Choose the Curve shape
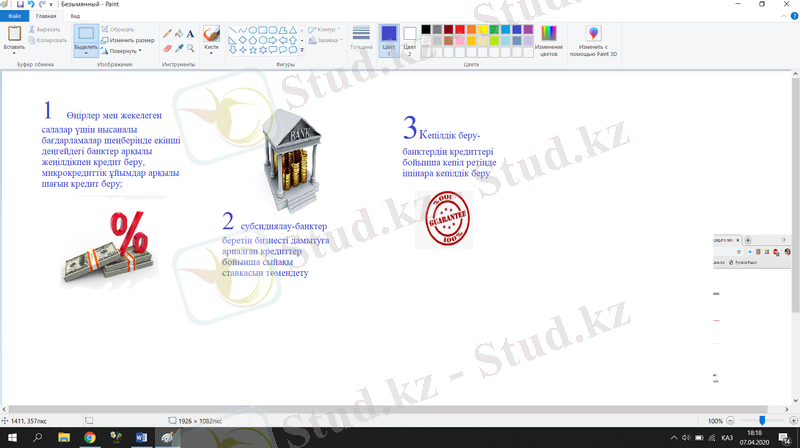The height and width of the screenshot is (448, 800). click(x=242, y=30)
